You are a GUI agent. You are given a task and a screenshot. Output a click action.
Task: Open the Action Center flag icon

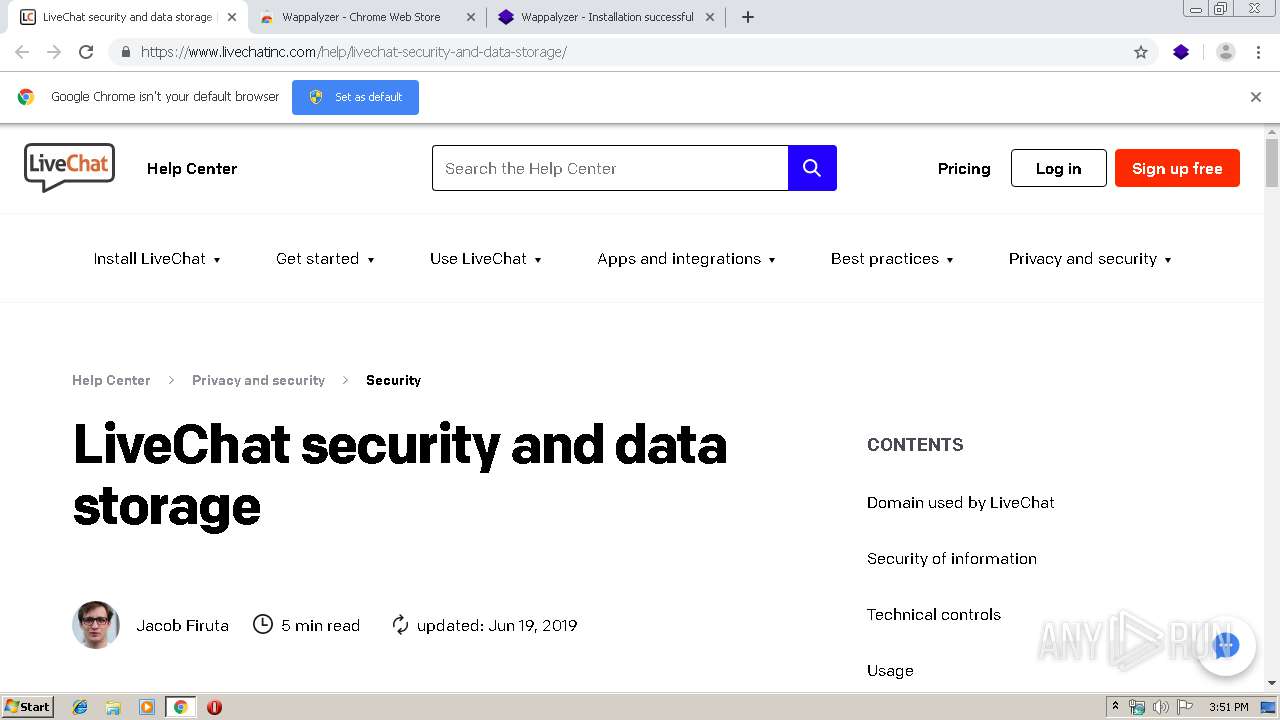(1185, 707)
